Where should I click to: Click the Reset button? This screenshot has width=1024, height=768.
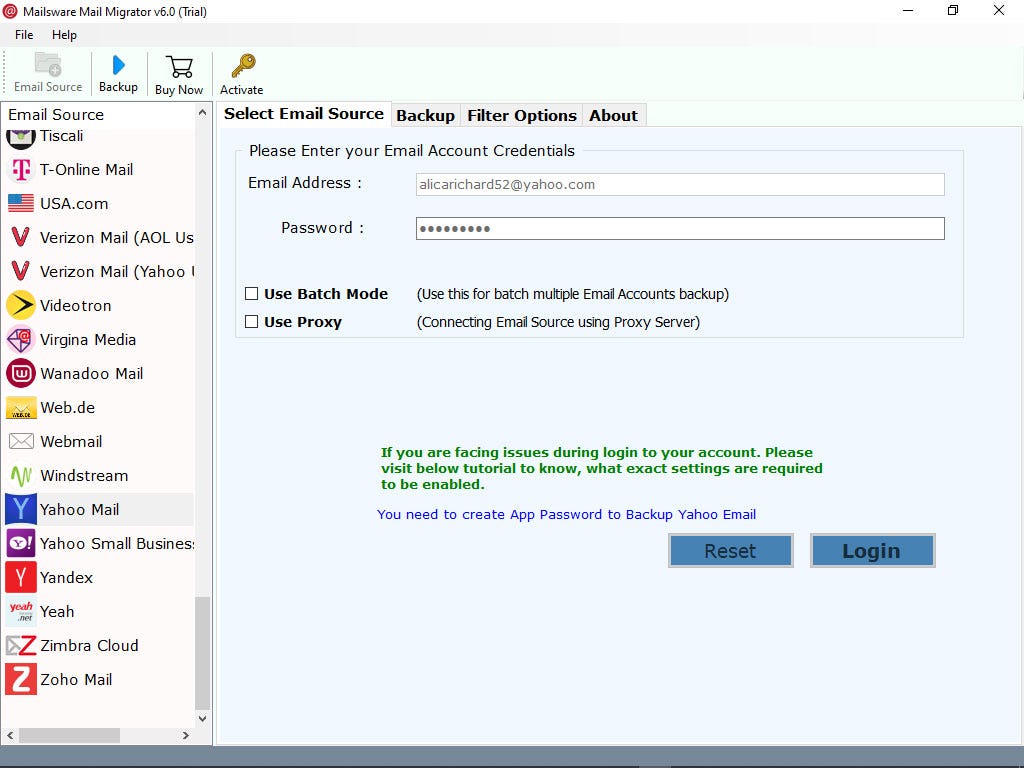pos(731,551)
